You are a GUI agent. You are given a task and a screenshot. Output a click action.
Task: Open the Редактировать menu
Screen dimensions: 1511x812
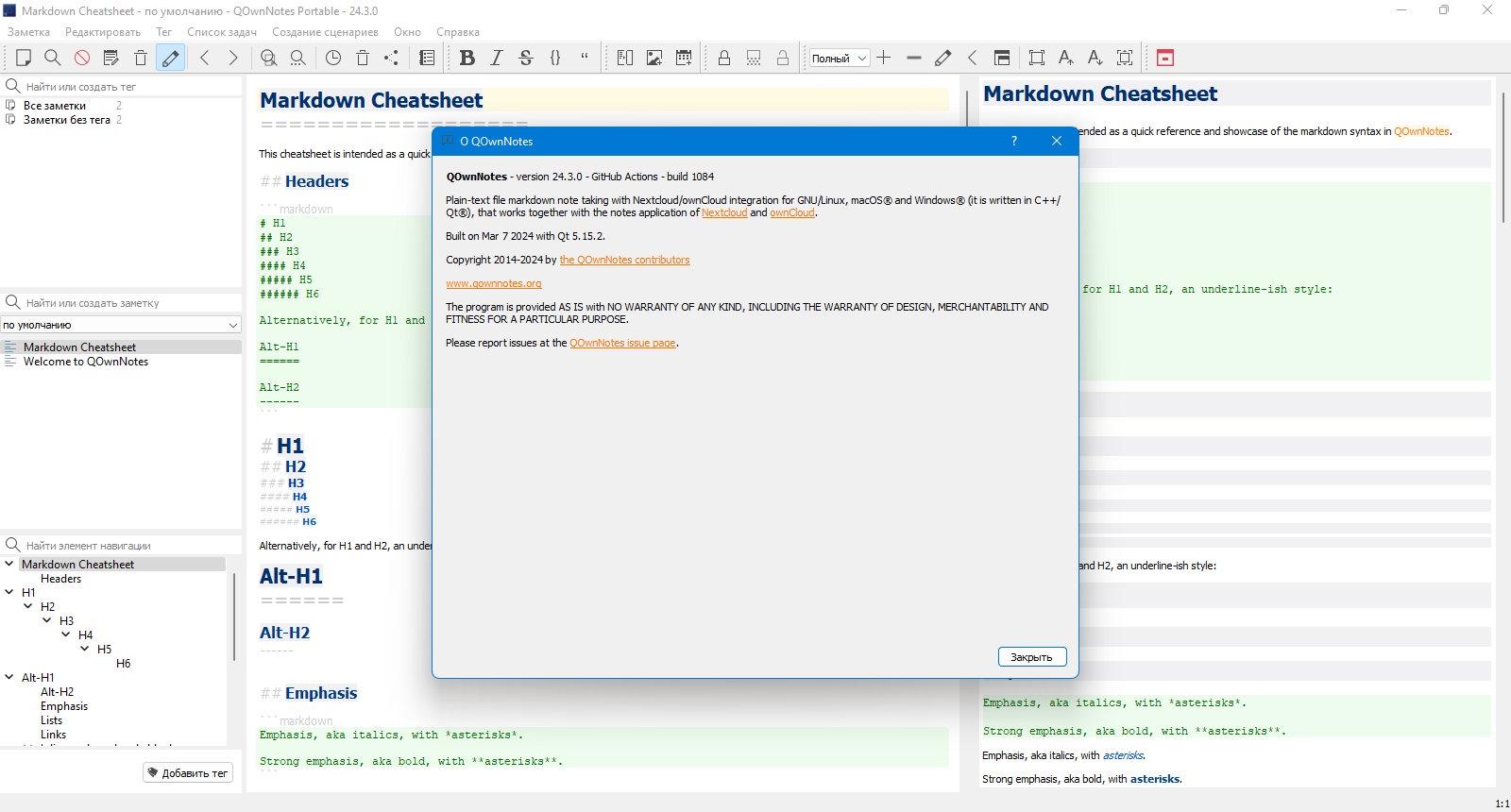click(103, 32)
